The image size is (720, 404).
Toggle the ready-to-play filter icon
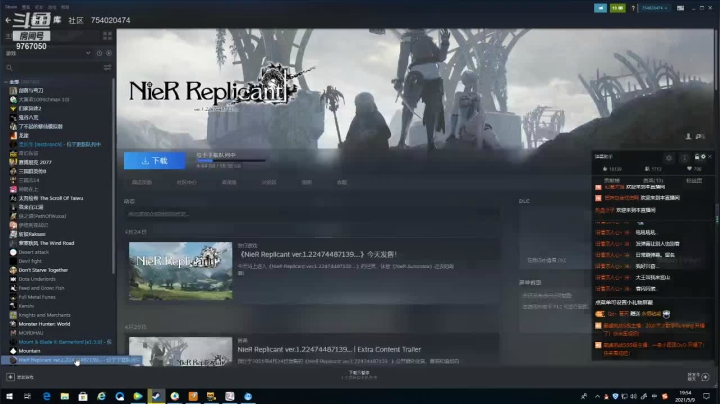[109, 53]
